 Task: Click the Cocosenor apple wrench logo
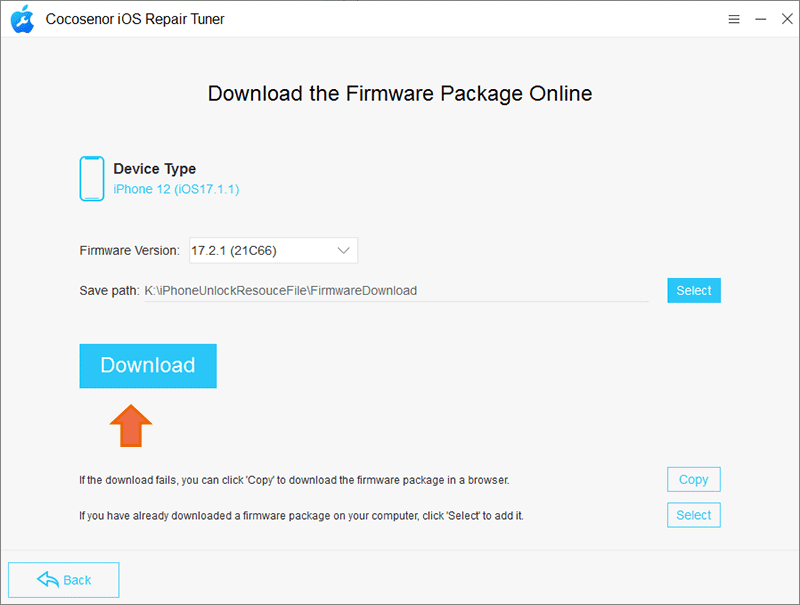(x=22, y=19)
